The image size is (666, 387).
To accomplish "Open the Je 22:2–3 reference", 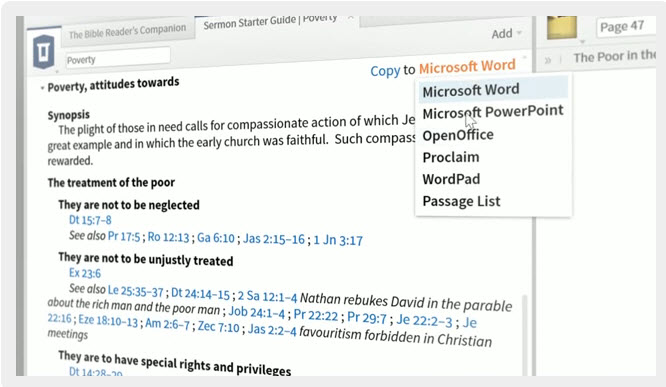I will click(x=424, y=321).
